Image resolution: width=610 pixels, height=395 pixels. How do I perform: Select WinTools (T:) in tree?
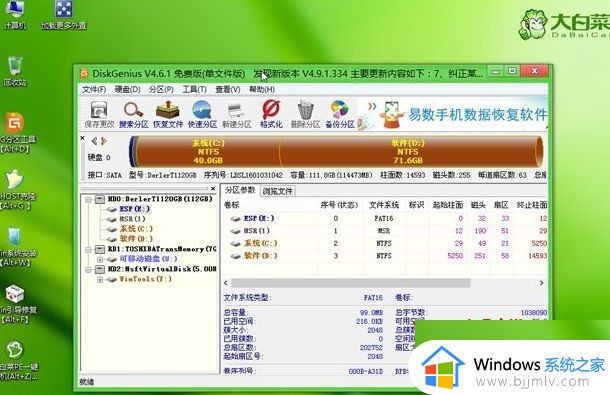click(x=145, y=279)
